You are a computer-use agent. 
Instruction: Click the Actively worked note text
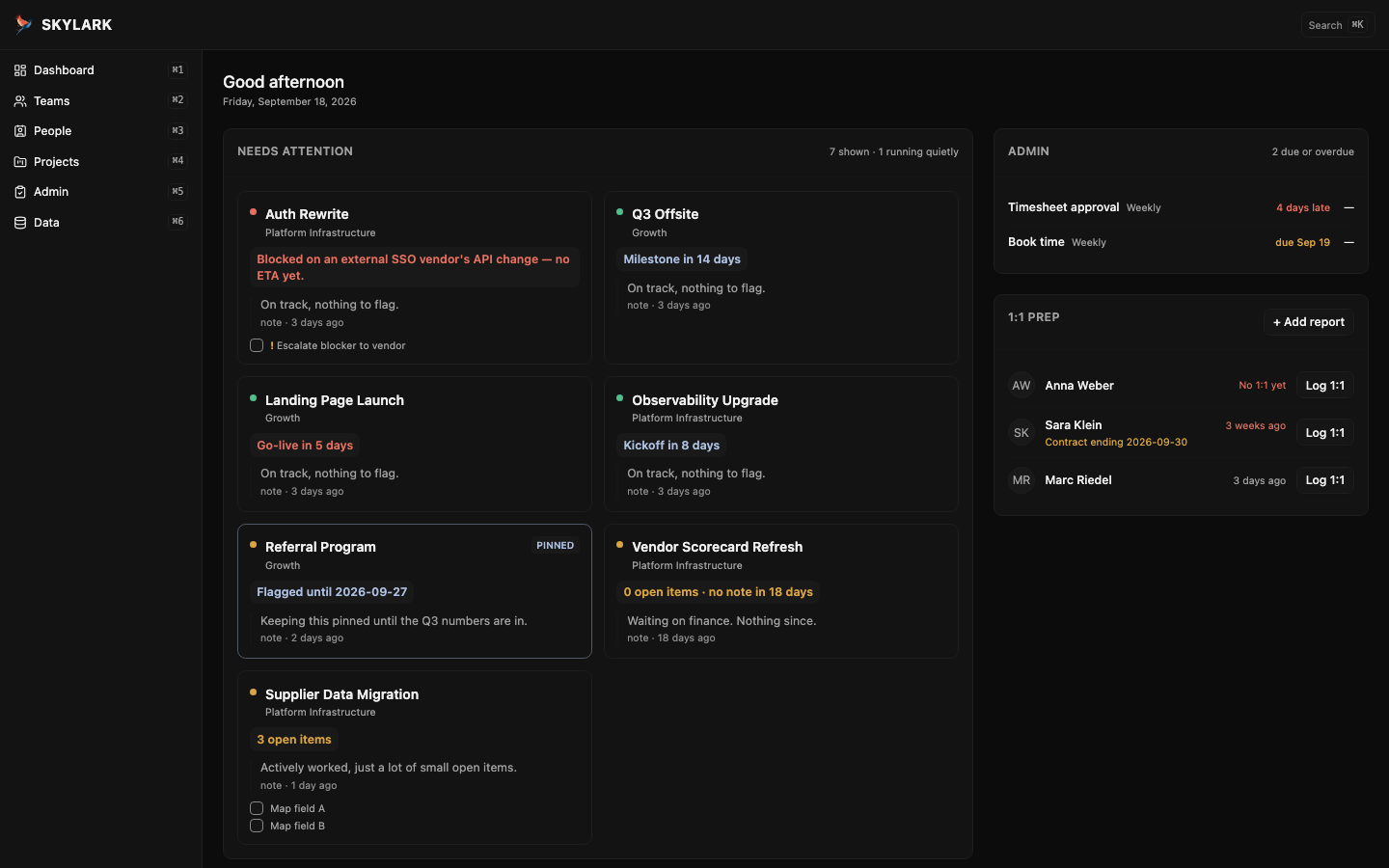389,768
